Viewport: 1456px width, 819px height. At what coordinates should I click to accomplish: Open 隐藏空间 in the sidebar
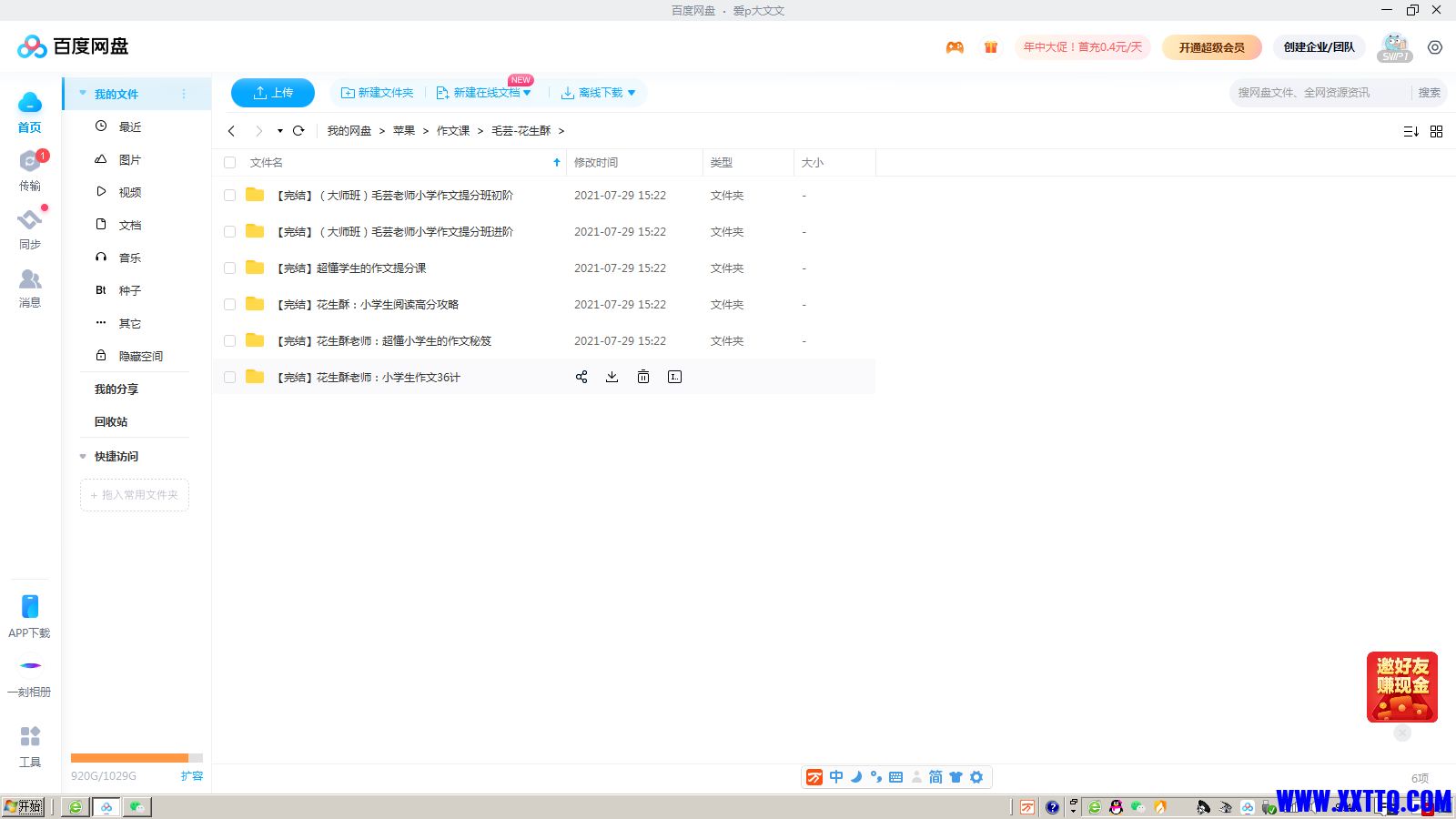(141, 356)
